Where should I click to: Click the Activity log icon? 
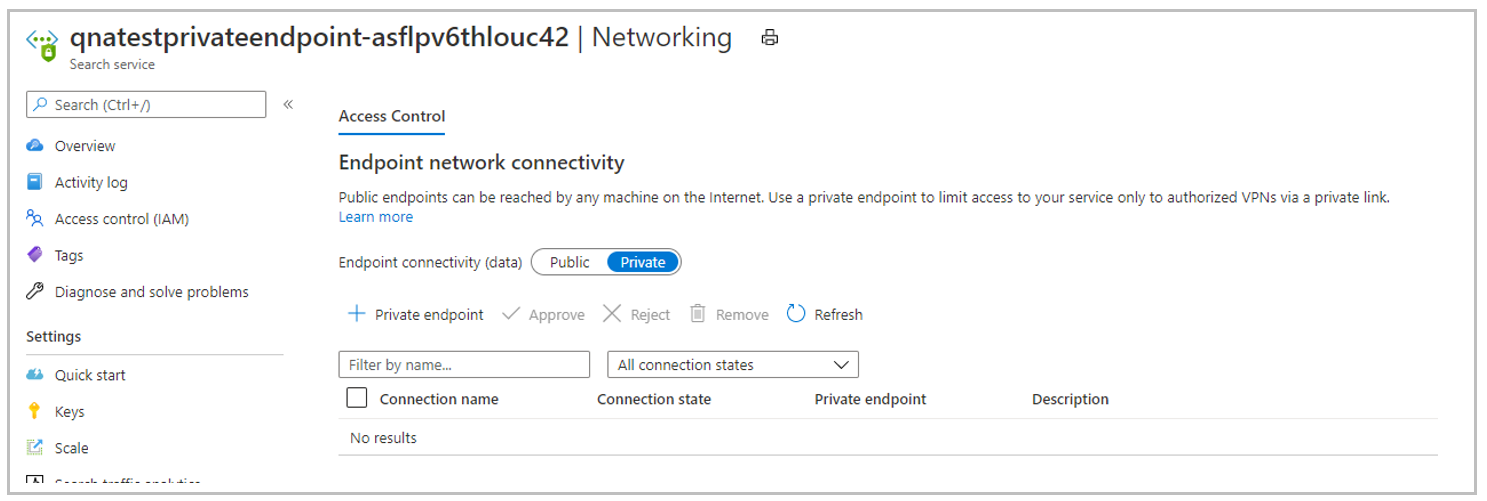pyautogui.click(x=35, y=182)
